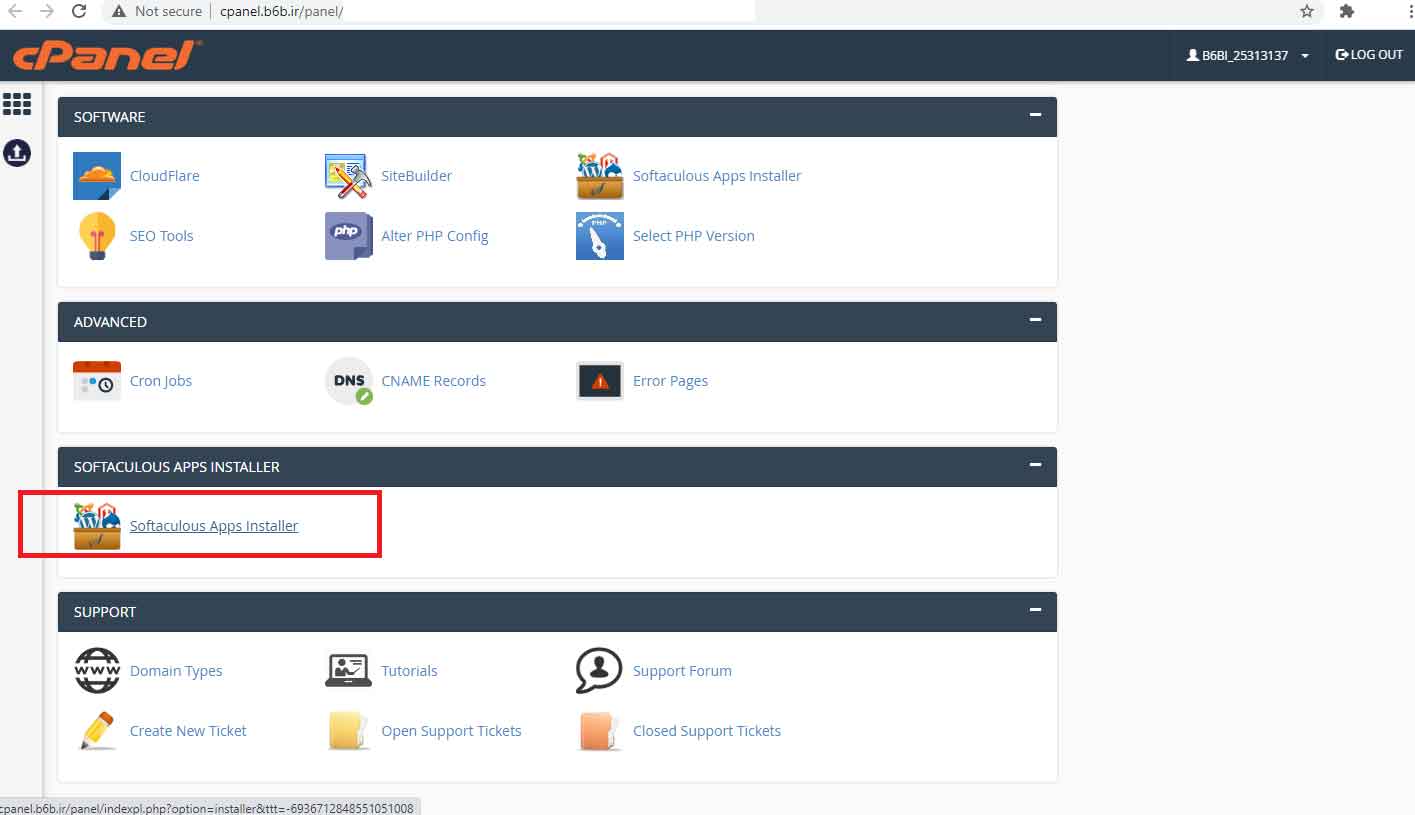
Task: Open the CloudFlare link
Action: pyautogui.click(x=165, y=176)
